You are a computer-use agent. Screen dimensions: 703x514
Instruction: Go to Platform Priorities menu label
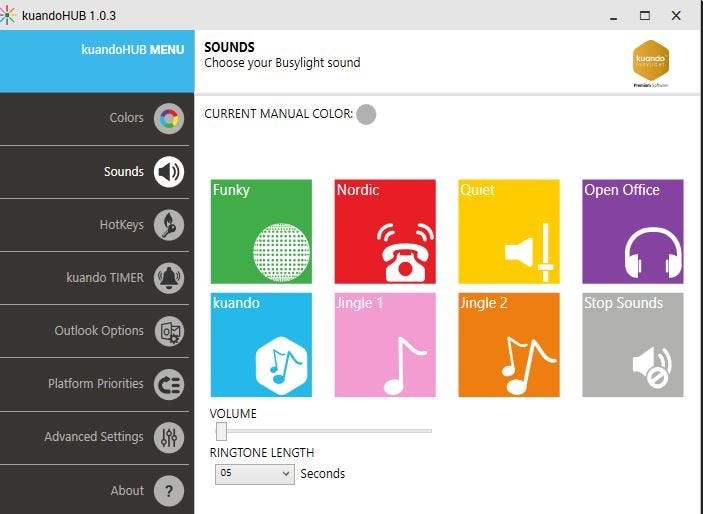point(96,384)
